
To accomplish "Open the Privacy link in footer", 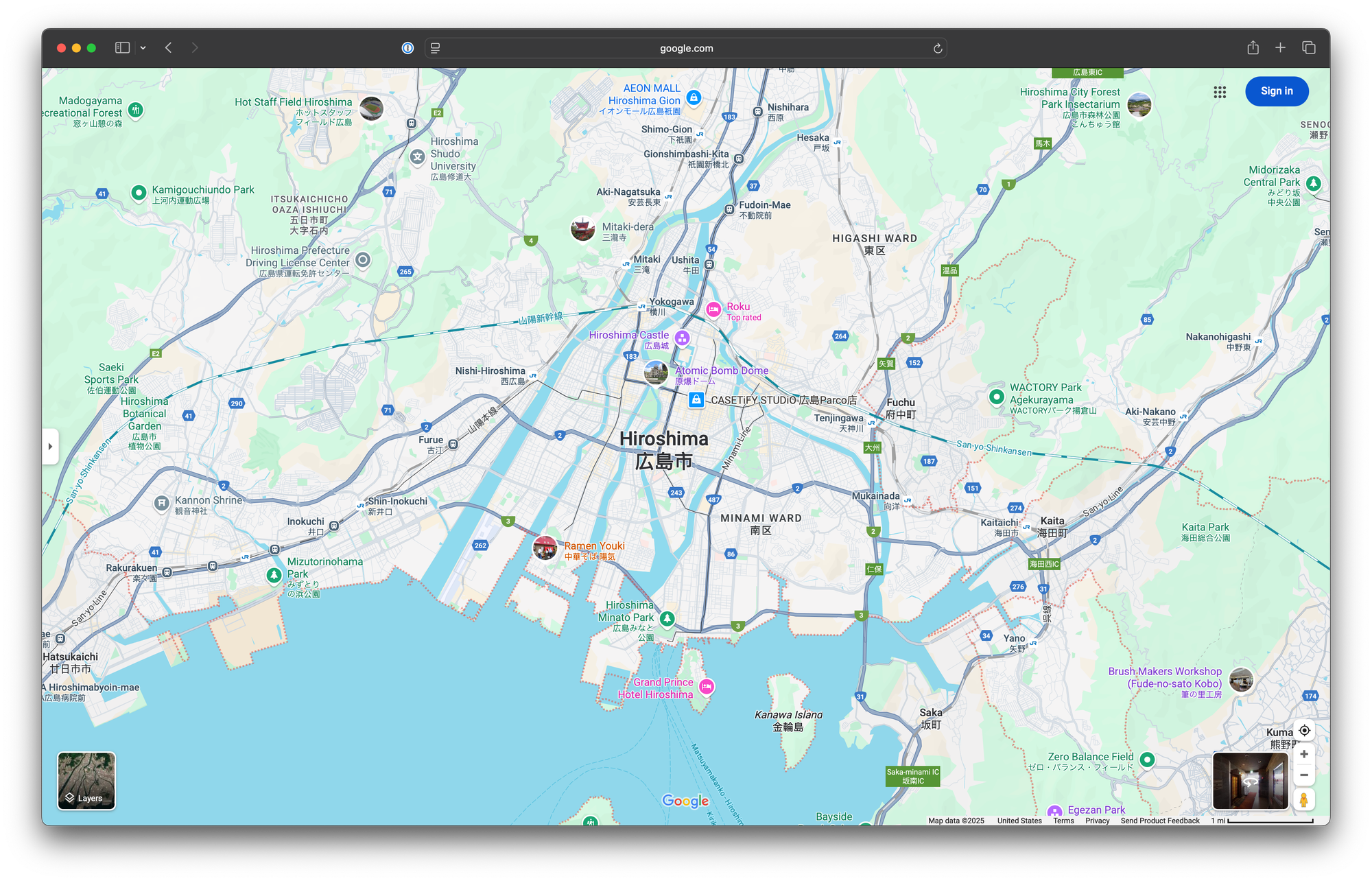I will point(1097,821).
